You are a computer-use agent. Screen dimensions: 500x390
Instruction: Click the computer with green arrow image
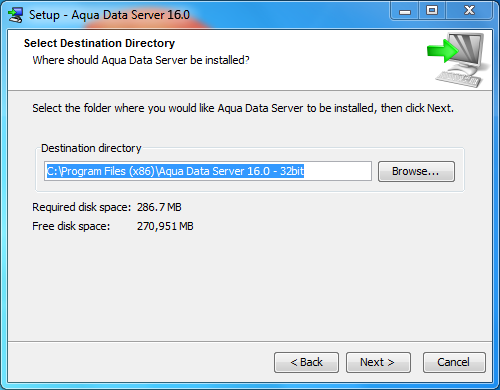pos(458,60)
